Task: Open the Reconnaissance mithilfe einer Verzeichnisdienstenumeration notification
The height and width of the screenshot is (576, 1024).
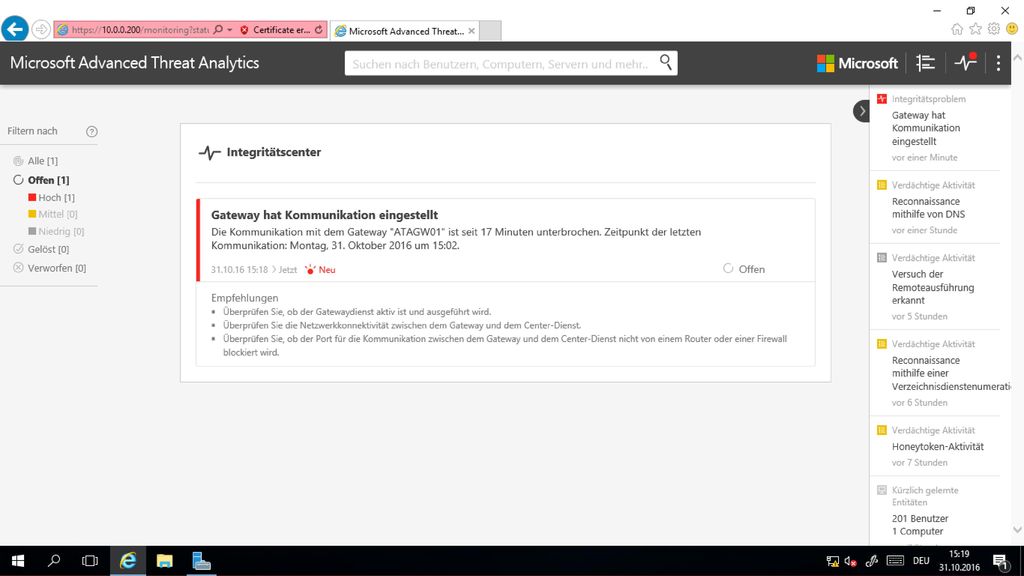Action: (x=951, y=373)
